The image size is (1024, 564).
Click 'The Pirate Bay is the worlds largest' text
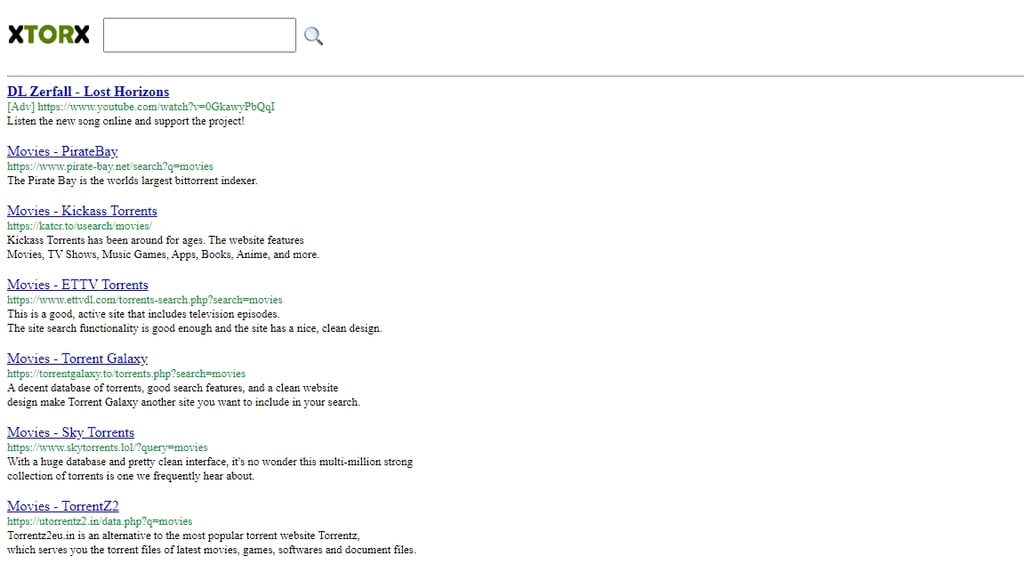(133, 180)
